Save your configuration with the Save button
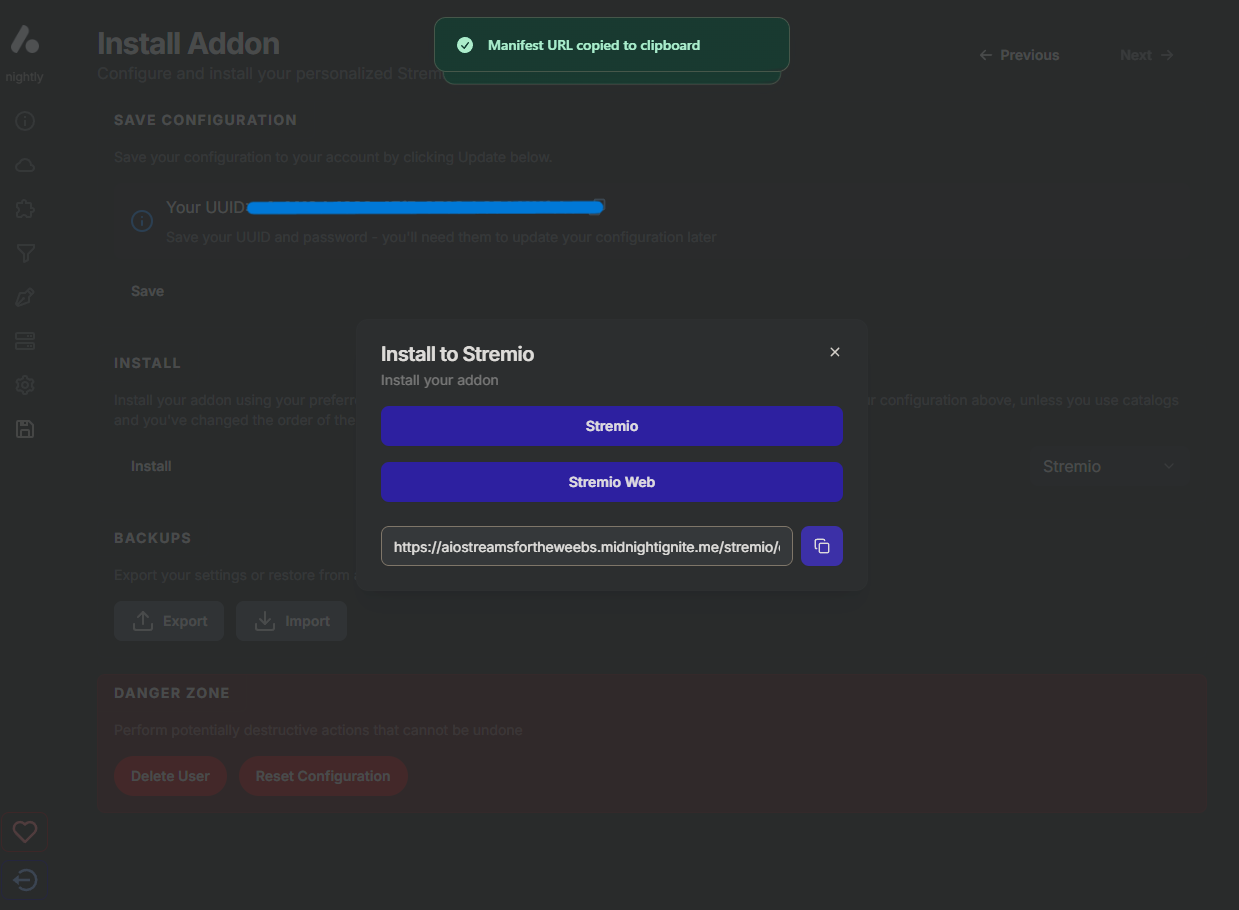 (147, 290)
